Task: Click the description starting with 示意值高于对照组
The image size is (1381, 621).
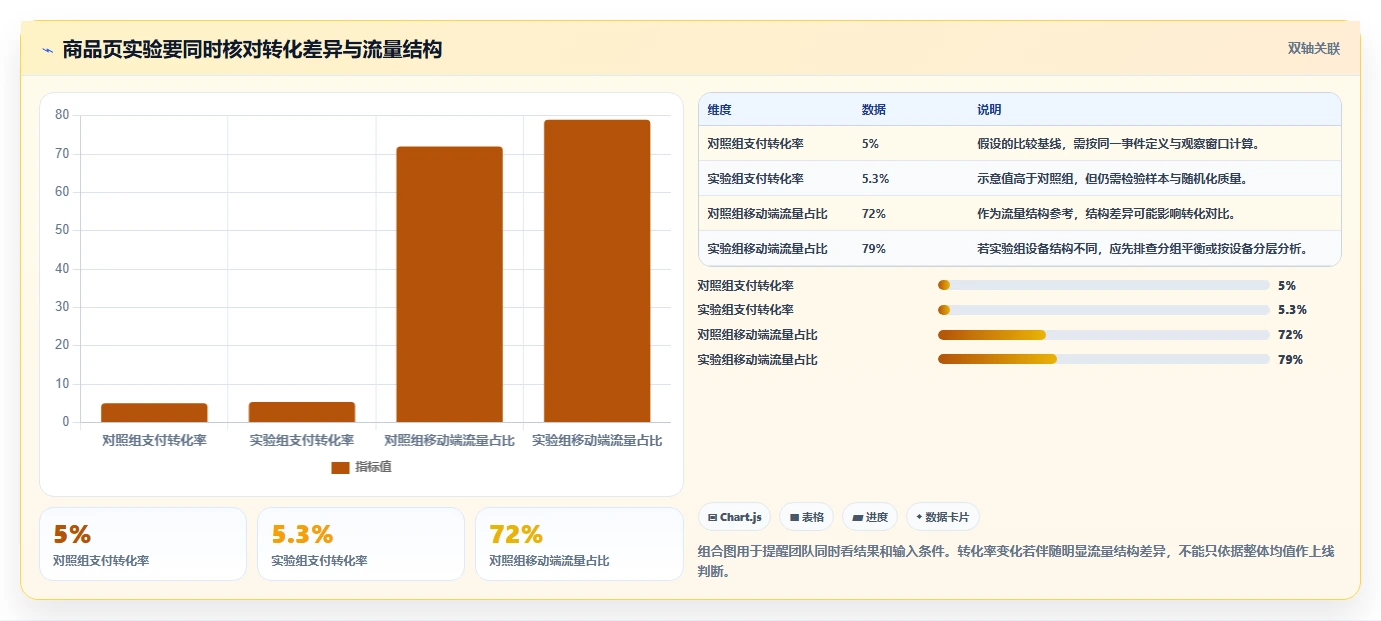Action: pos(1111,179)
